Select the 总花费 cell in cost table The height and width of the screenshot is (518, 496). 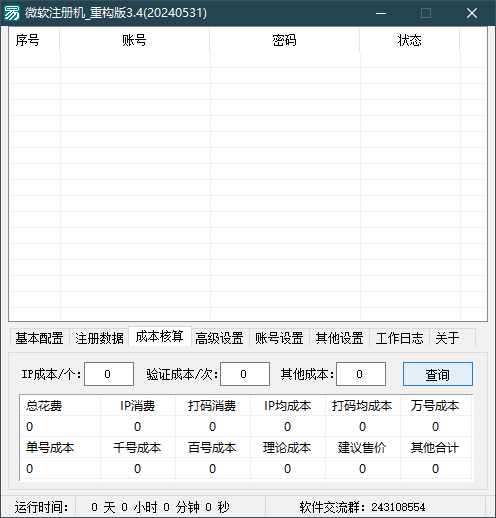point(44,406)
